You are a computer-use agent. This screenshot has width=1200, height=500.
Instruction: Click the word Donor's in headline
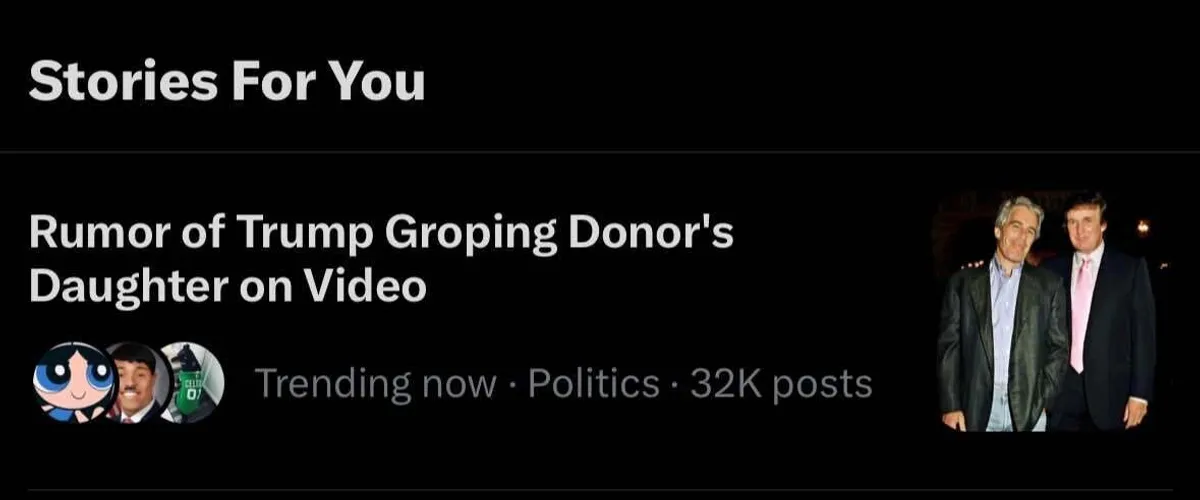click(x=651, y=234)
